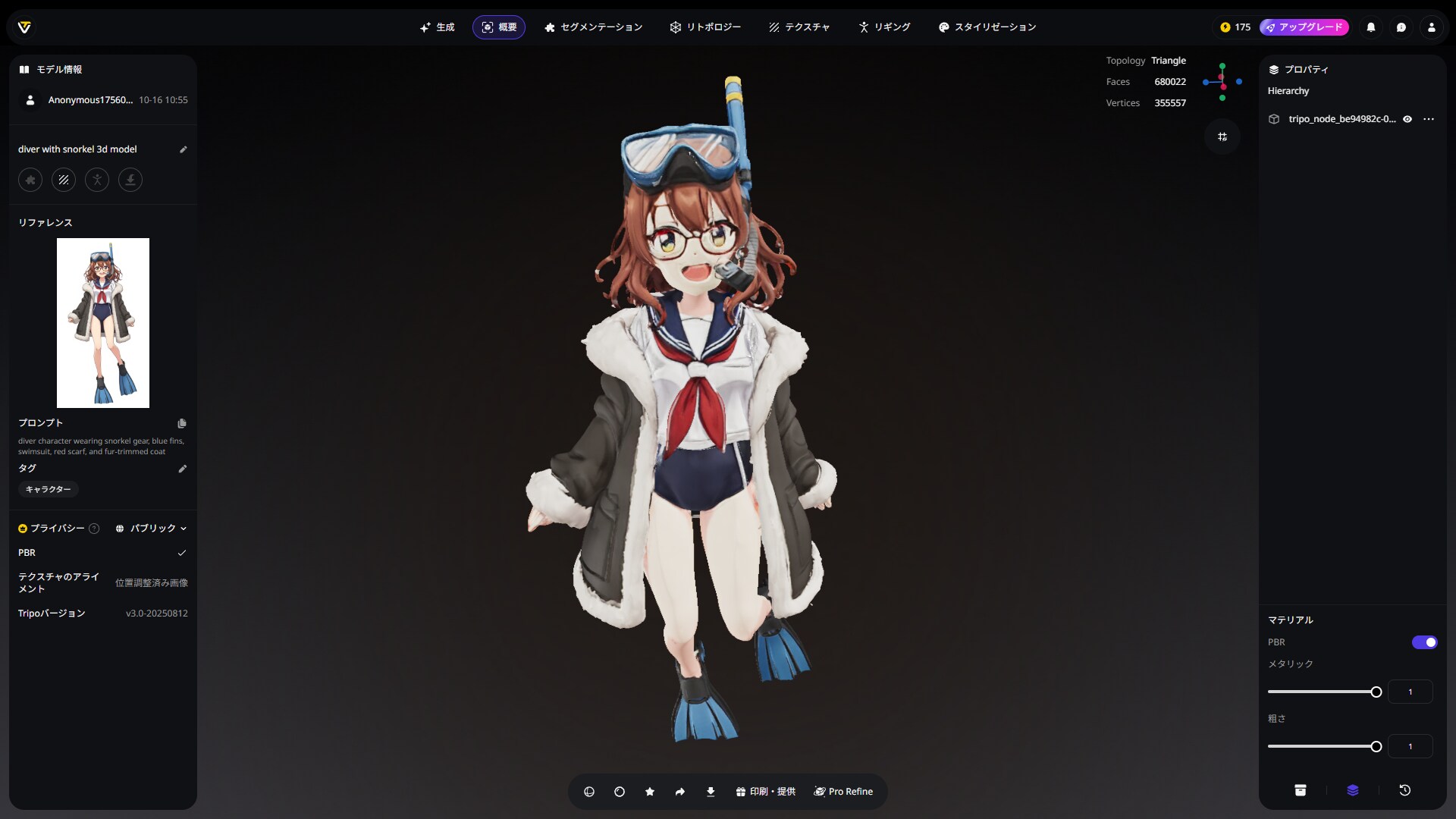Image resolution: width=1456 pixels, height=819 pixels.
Task: Favorite the model with star icon
Action: pos(650,792)
